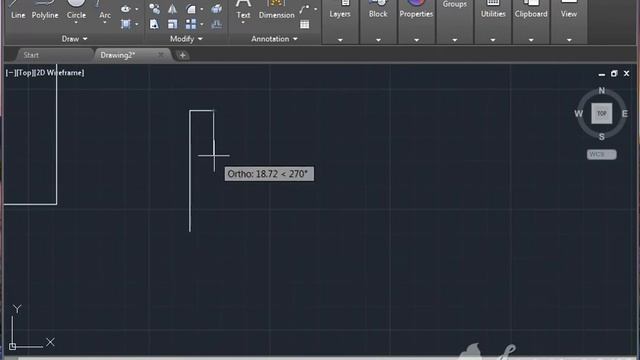
Task: Click the Stretch tool icon
Action: tap(154, 24)
